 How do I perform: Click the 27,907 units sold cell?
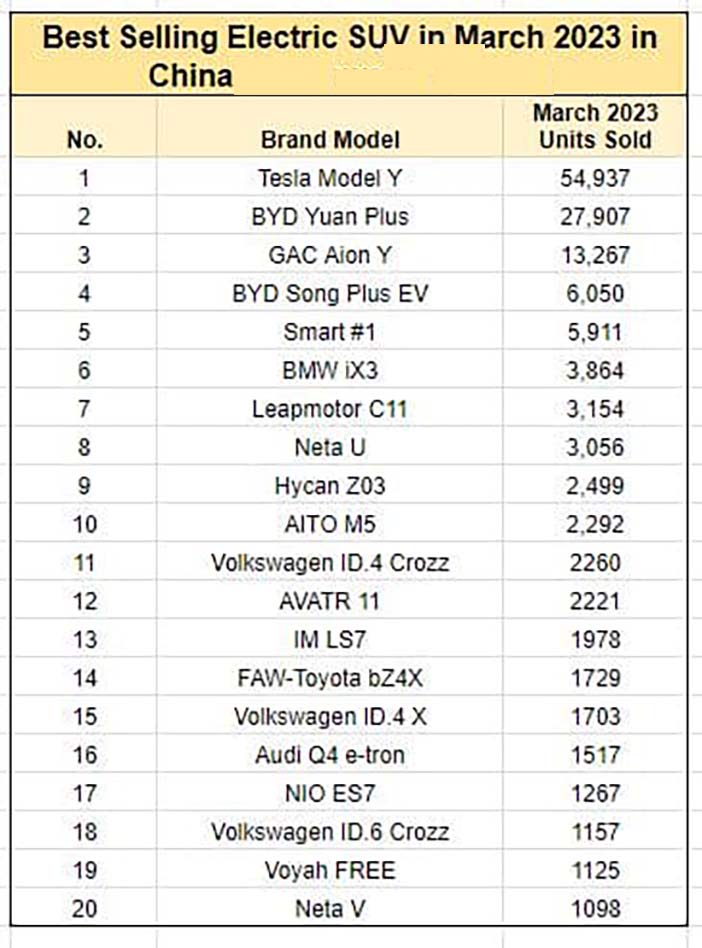594,216
